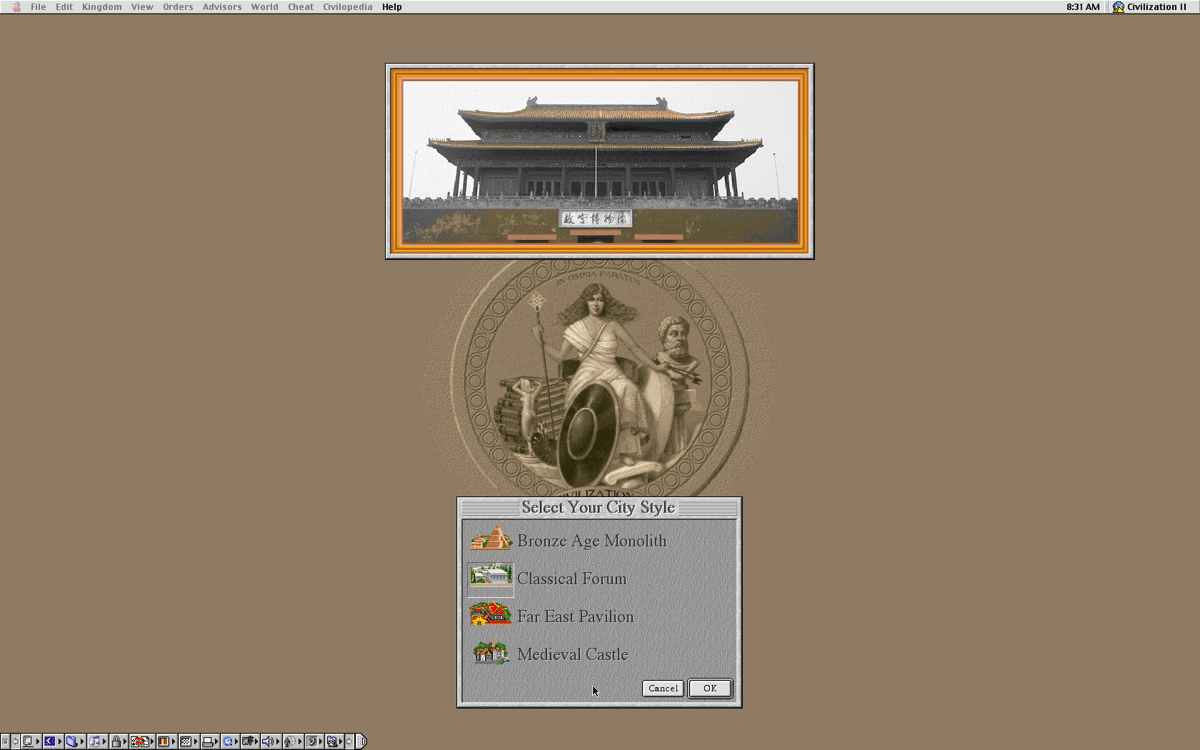Open the World menu

[x=265, y=7]
